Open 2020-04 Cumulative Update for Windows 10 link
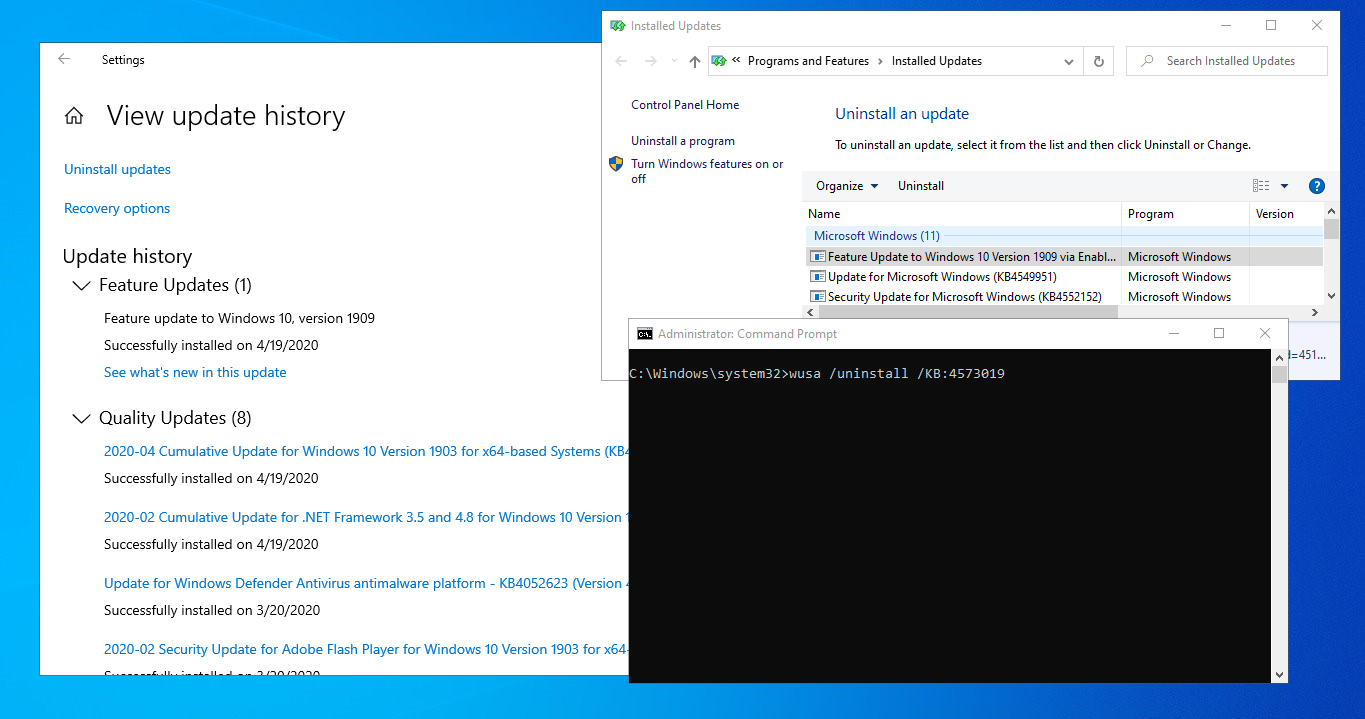This screenshot has width=1365, height=719. click(x=366, y=451)
